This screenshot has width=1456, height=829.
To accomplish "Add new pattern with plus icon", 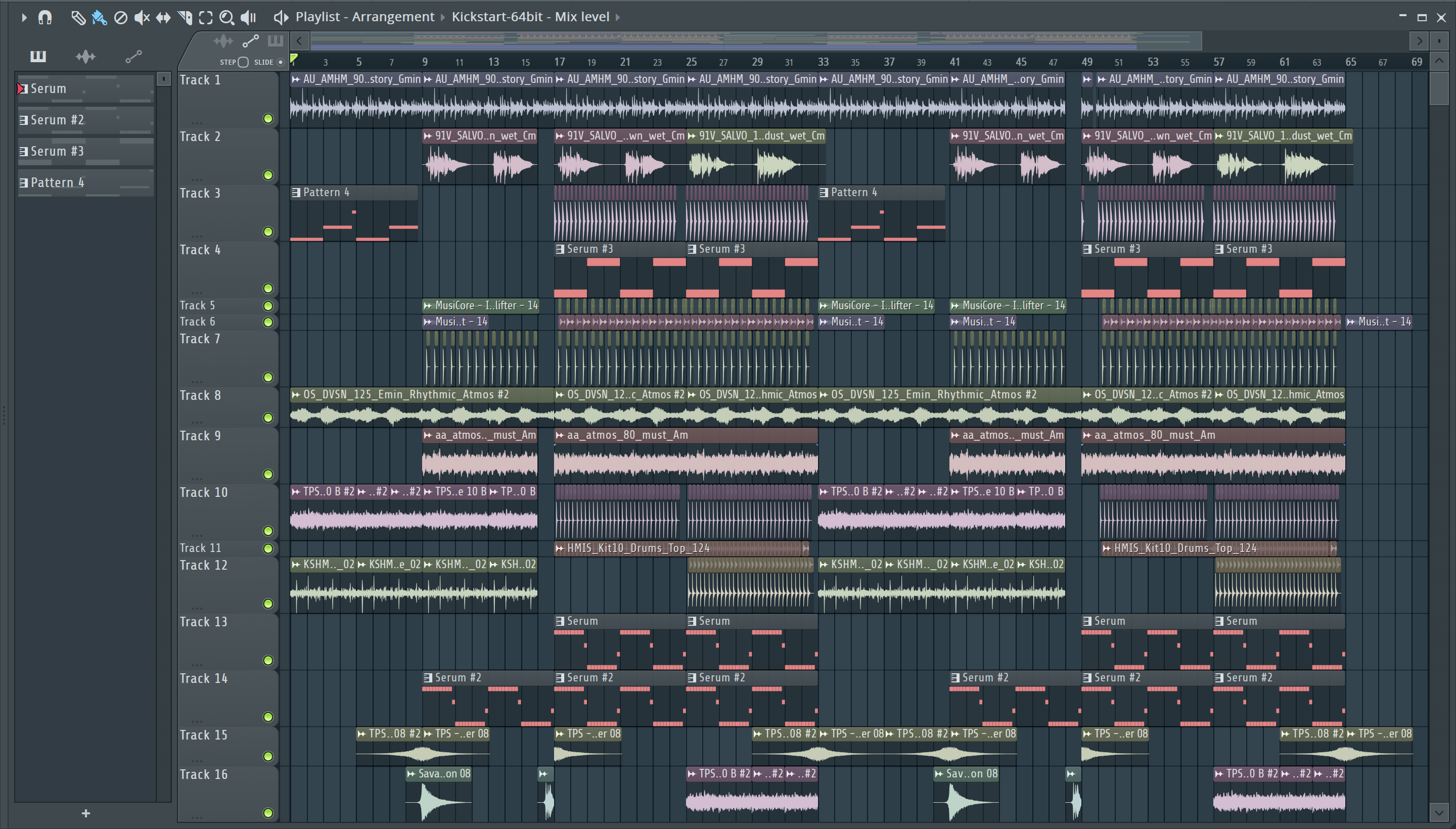I will click(x=86, y=813).
